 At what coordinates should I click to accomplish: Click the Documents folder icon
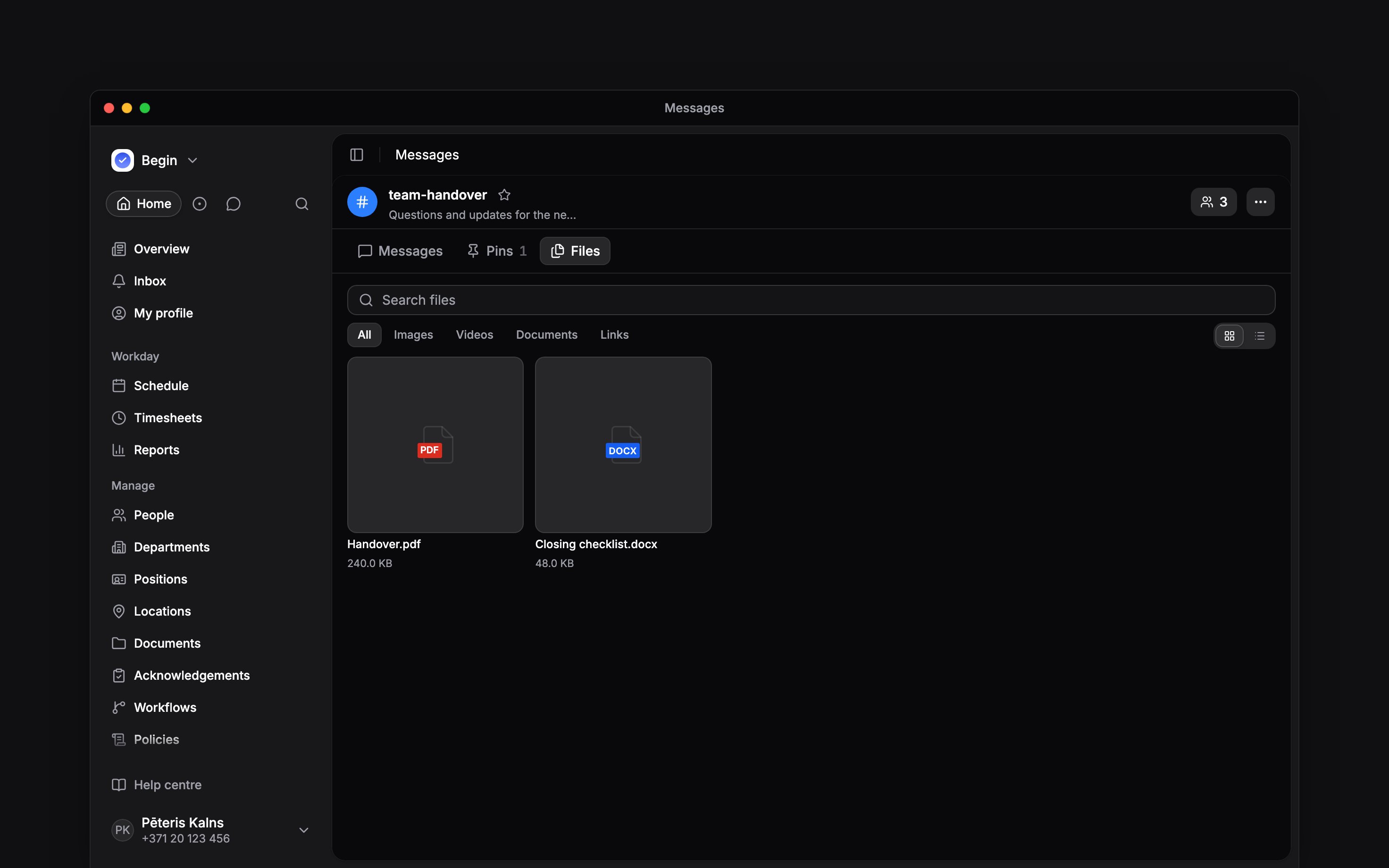(119, 643)
